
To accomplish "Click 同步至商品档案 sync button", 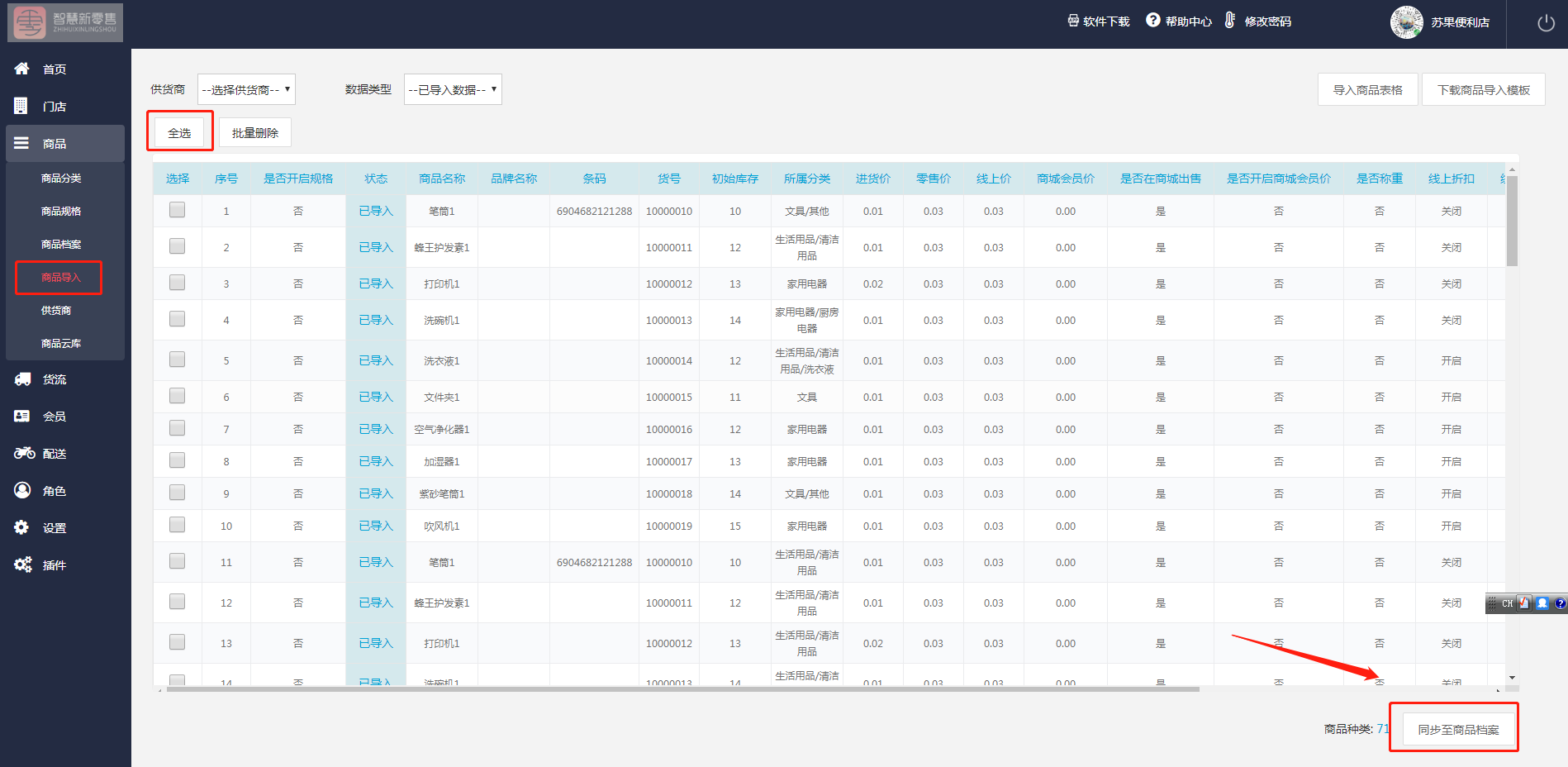I will tap(1458, 729).
